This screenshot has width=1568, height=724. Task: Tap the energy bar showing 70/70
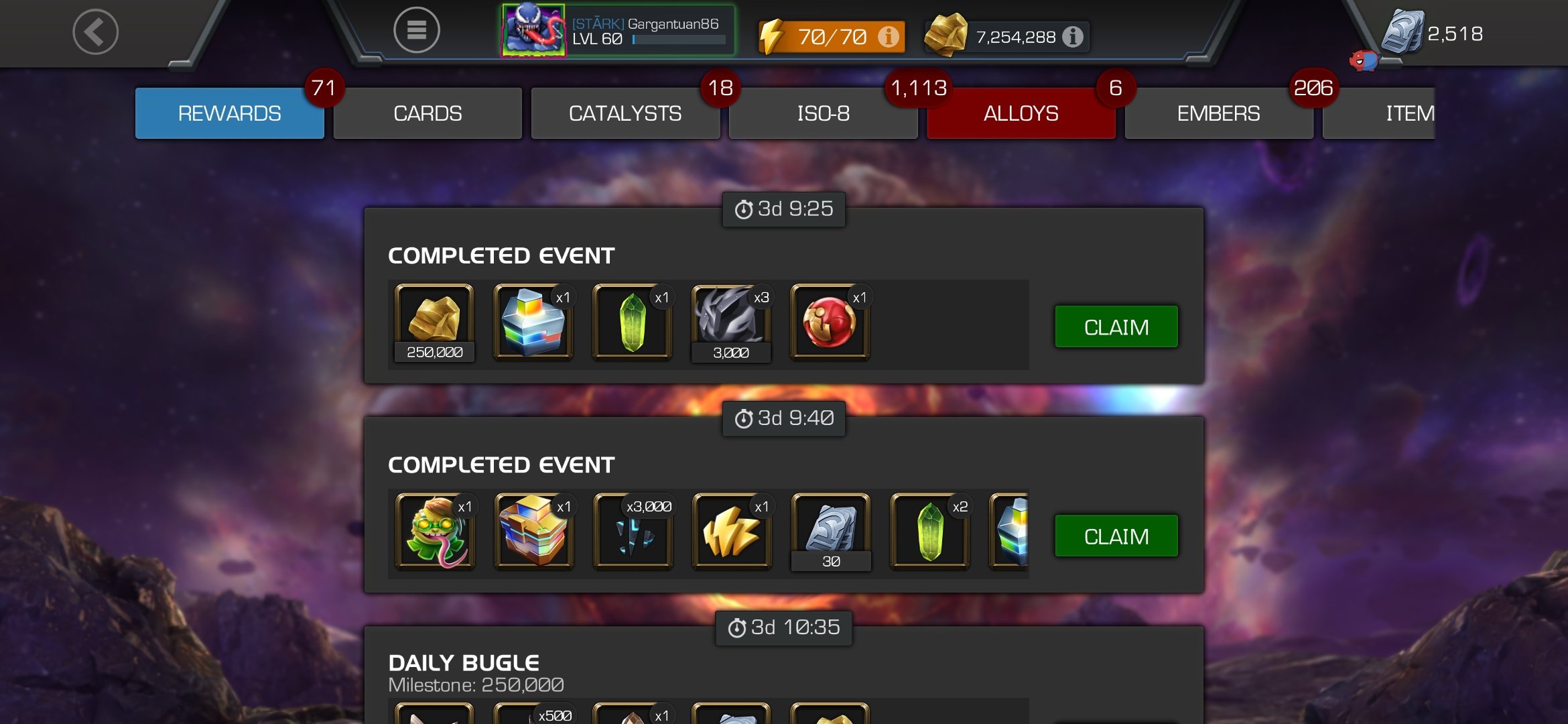click(x=832, y=36)
